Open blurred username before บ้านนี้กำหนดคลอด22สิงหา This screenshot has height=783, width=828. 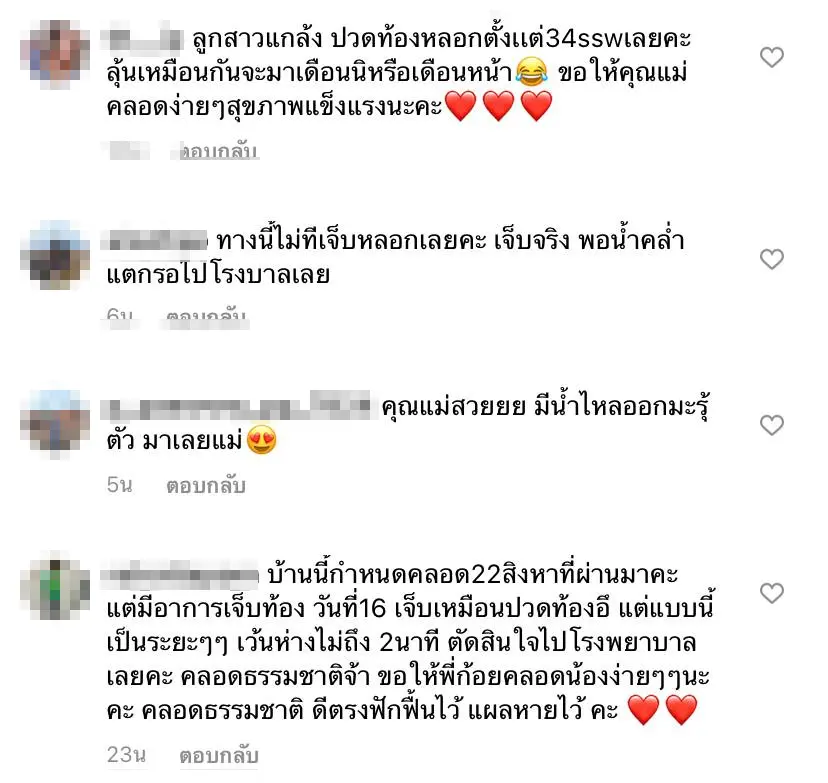[x=180, y=574]
